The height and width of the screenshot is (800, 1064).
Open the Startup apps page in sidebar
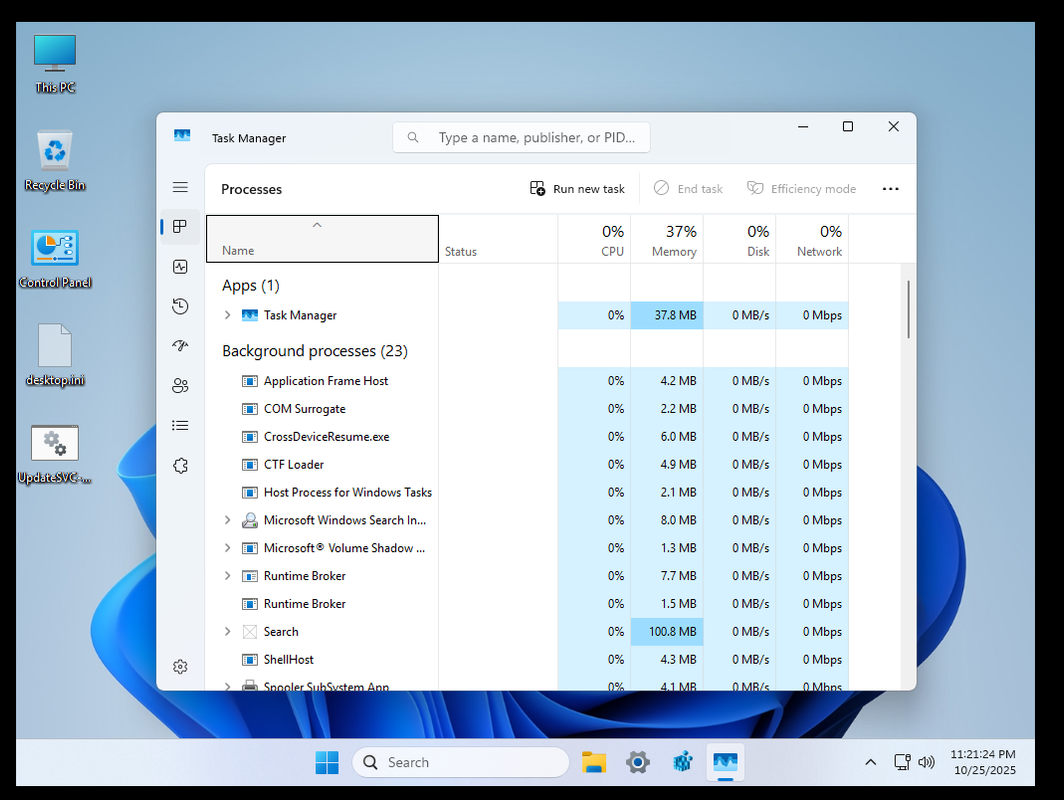click(x=180, y=346)
